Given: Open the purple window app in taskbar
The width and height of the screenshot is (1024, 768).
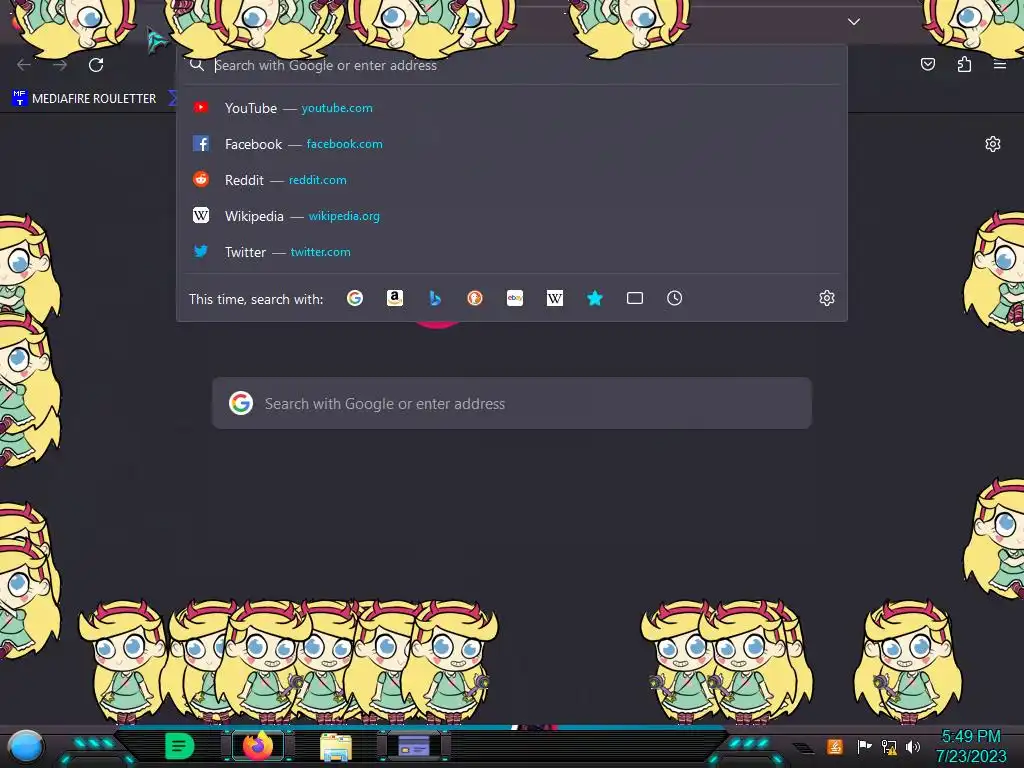Looking at the screenshot, I should [414, 746].
